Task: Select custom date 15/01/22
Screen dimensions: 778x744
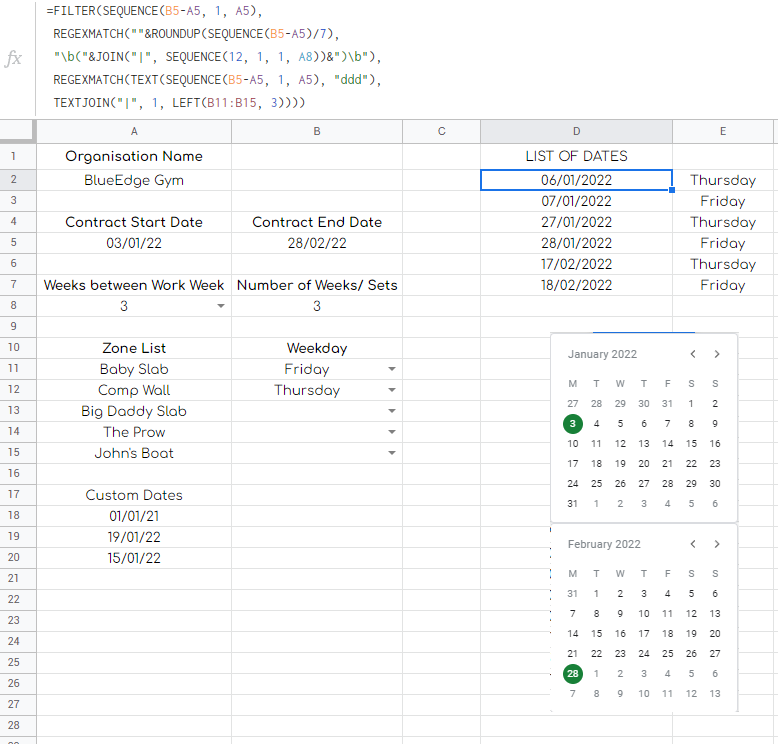Action: coord(134,558)
